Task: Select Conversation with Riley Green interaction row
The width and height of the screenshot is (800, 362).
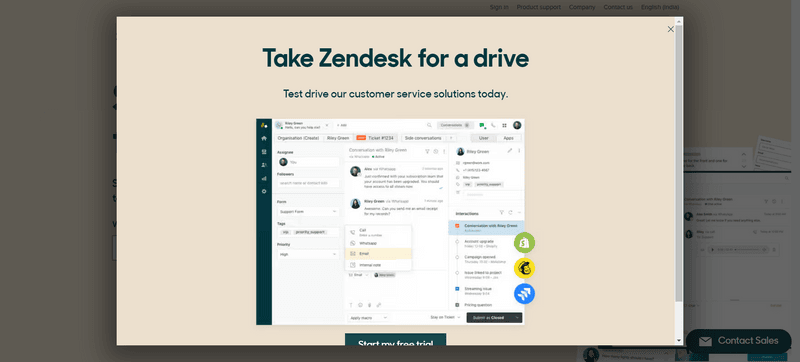Action: [486, 227]
